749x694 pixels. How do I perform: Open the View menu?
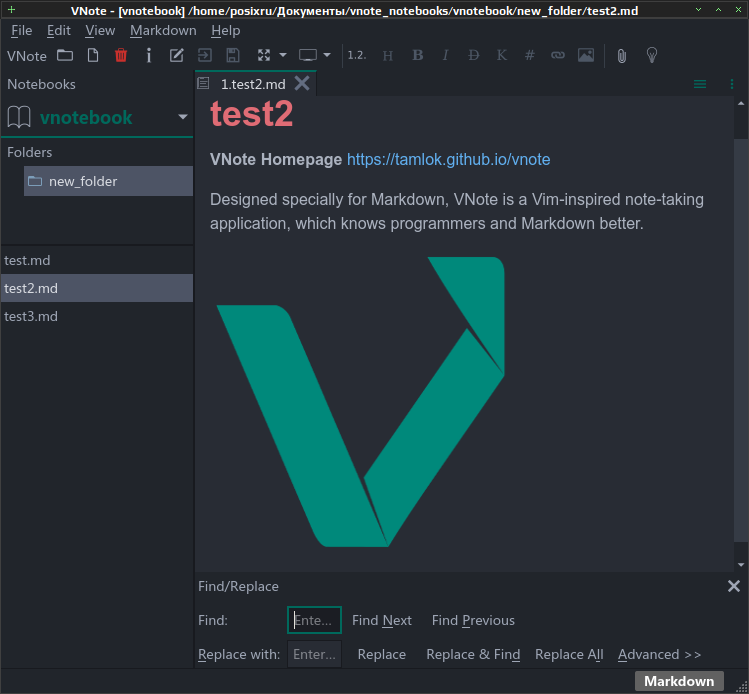point(100,31)
